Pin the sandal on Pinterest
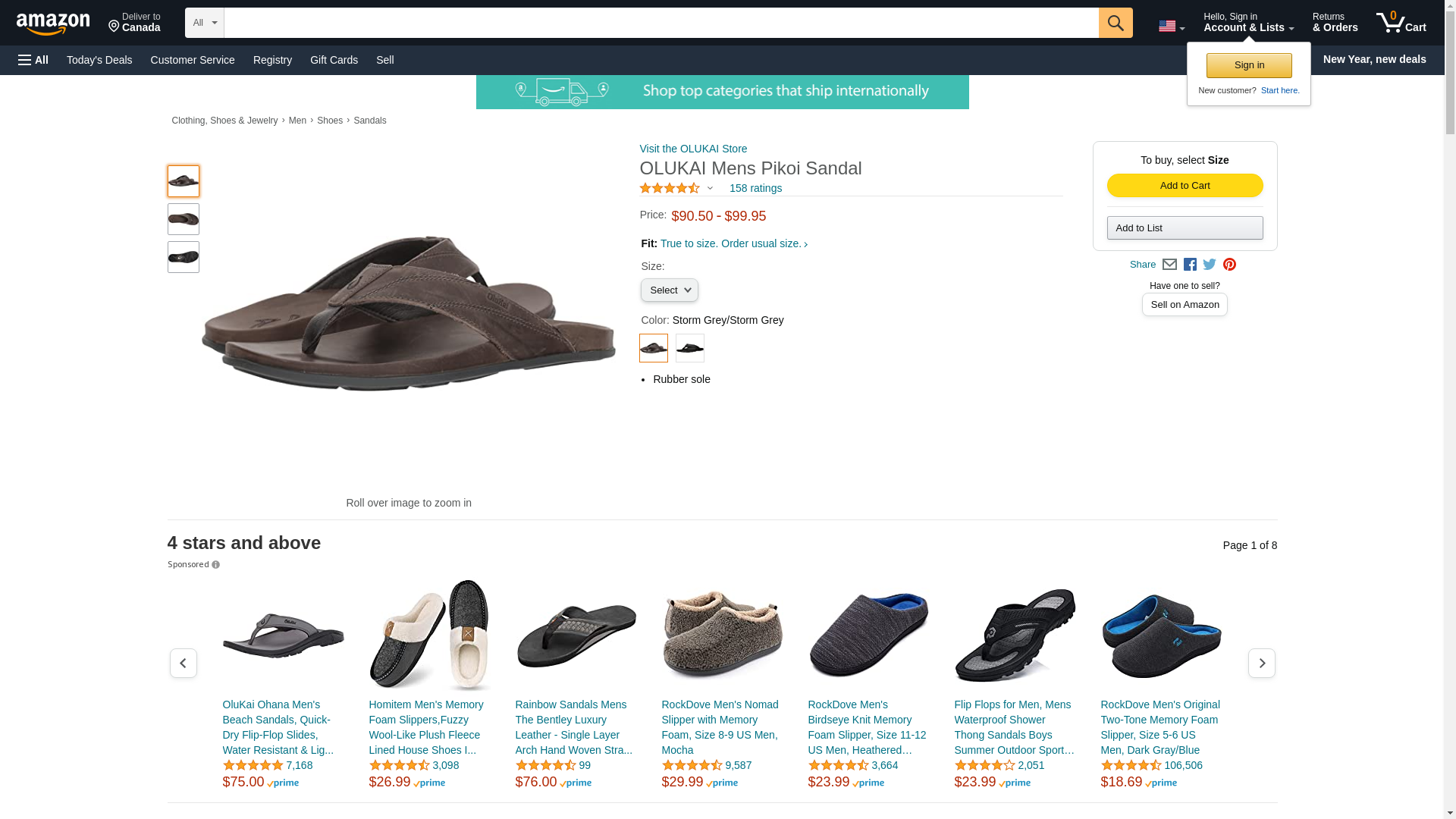Viewport: 1456px width, 819px height. [1229, 265]
